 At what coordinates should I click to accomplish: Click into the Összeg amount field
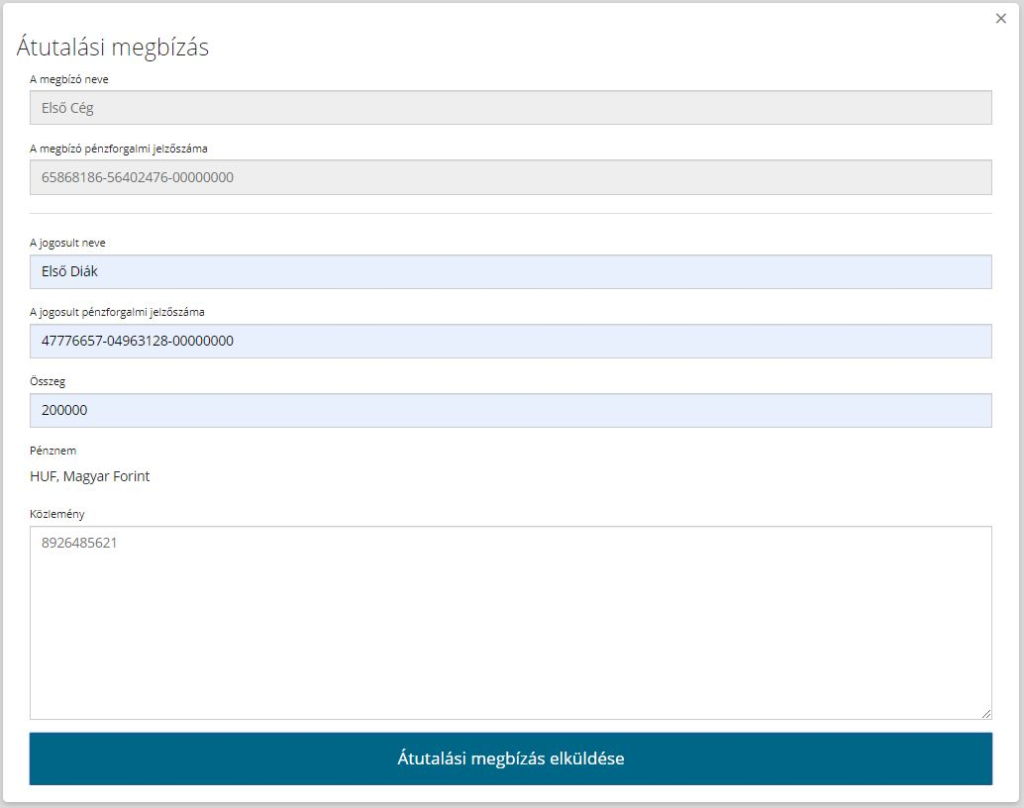[x=510, y=410]
